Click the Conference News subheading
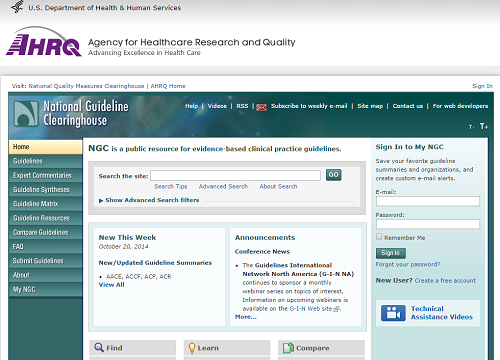This screenshot has width=500, height=360. click(x=262, y=252)
